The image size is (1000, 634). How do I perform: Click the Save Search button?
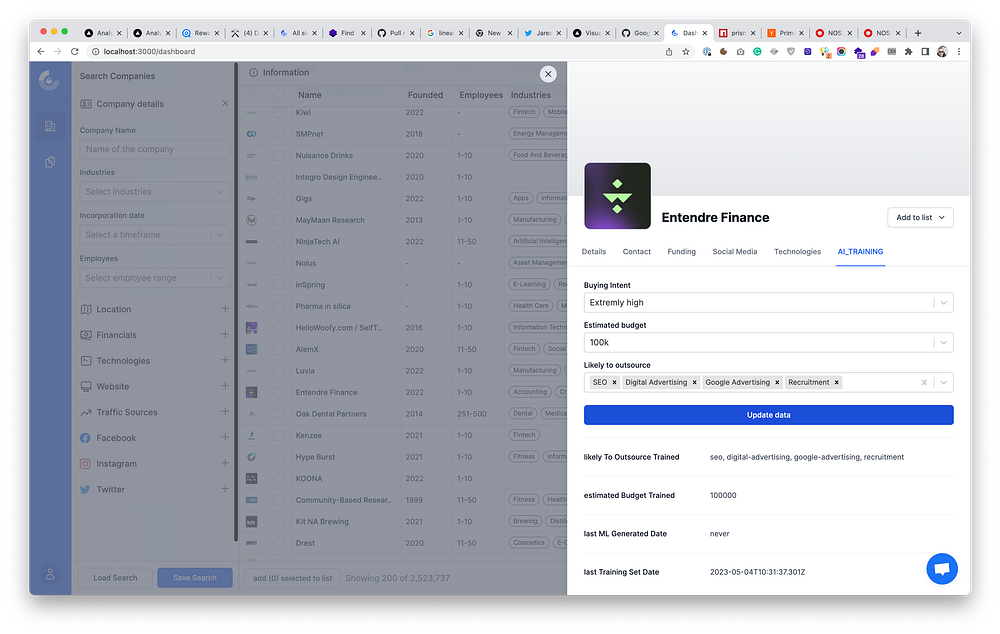click(x=195, y=577)
